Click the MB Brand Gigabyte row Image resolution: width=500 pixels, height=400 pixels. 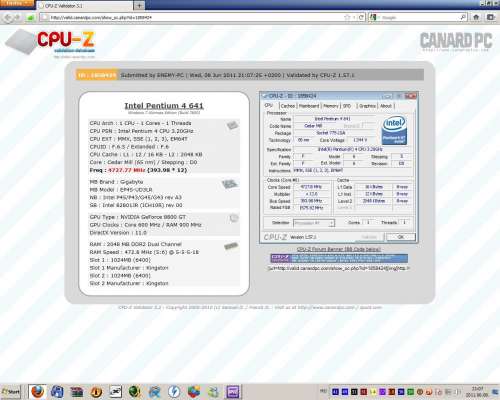click(x=116, y=182)
